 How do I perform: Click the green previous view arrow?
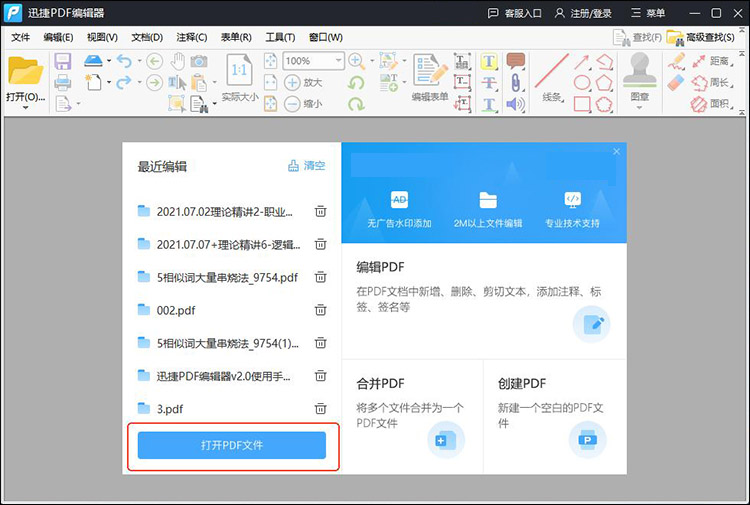(x=154, y=61)
